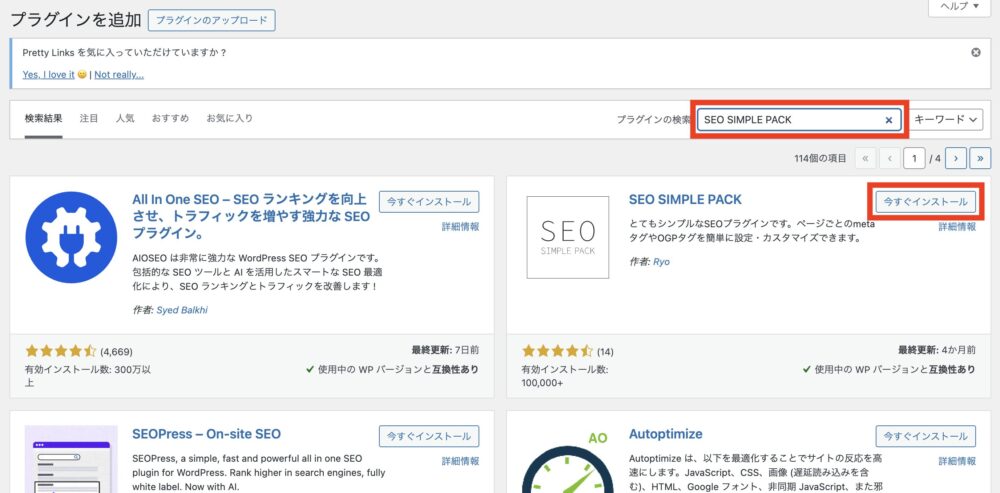The width and height of the screenshot is (1000, 493).
Task: Go to the next results page
Action: (x=956, y=158)
